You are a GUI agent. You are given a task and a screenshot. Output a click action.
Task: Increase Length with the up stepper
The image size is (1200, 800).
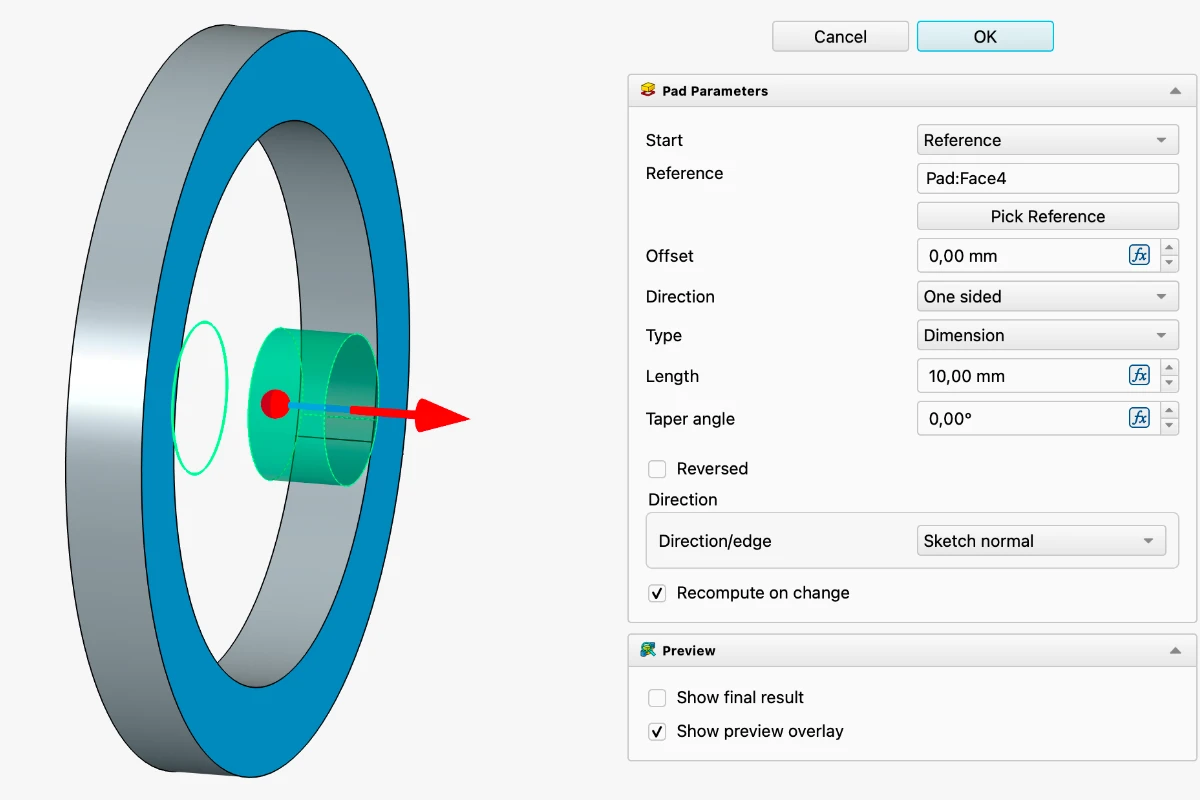(x=1169, y=367)
